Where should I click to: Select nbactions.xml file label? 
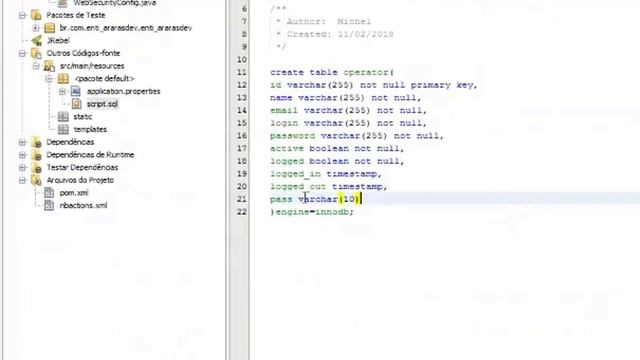point(83,205)
